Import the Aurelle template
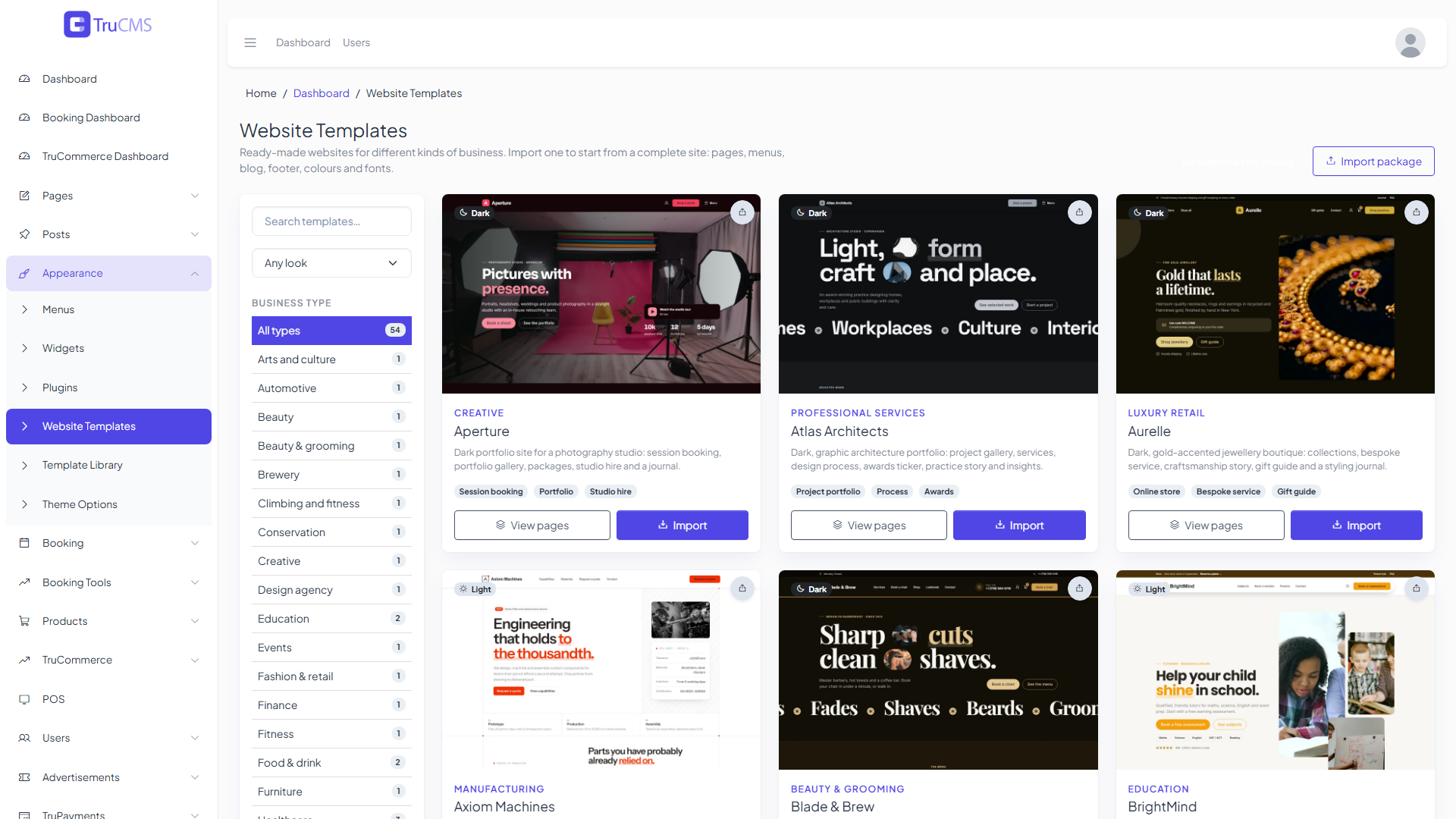The height and width of the screenshot is (819, 1456). (x=1356, y=526)
